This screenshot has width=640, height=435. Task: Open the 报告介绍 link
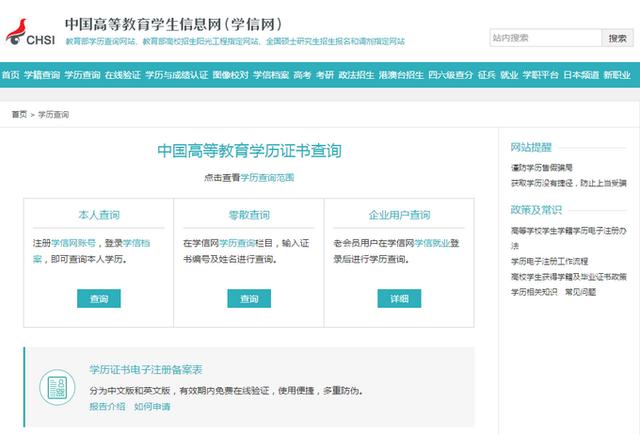[x=107, y=406]
